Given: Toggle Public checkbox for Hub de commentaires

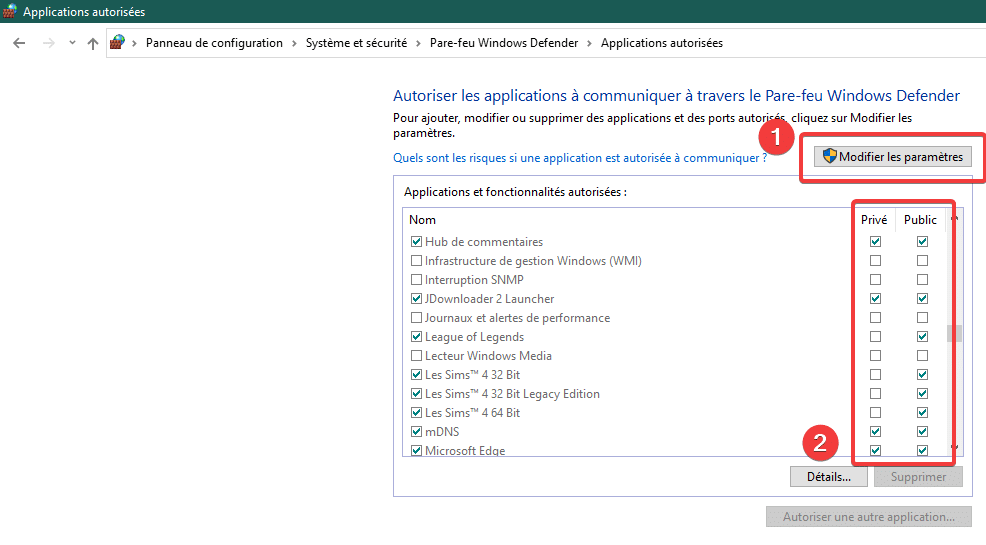Looking at the screenshot, I should [922, 241].
